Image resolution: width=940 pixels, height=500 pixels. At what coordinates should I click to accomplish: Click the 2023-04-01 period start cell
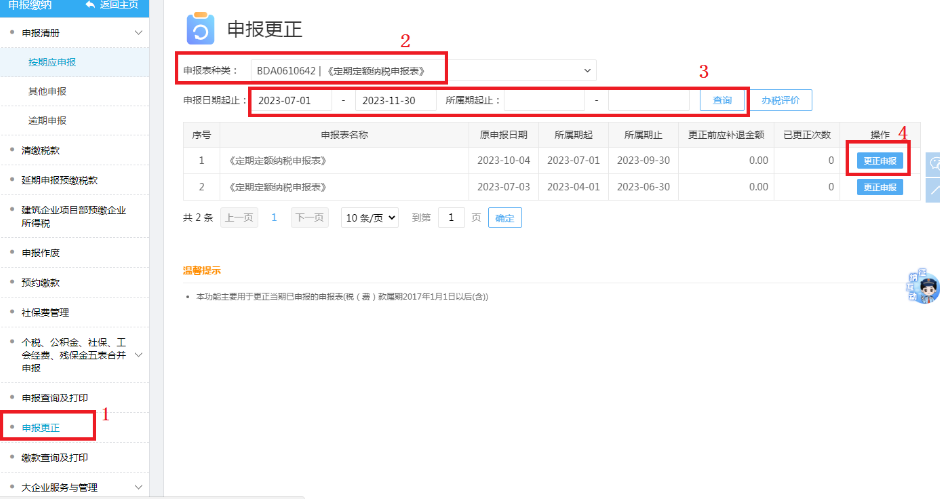click(x=573, y=187)
